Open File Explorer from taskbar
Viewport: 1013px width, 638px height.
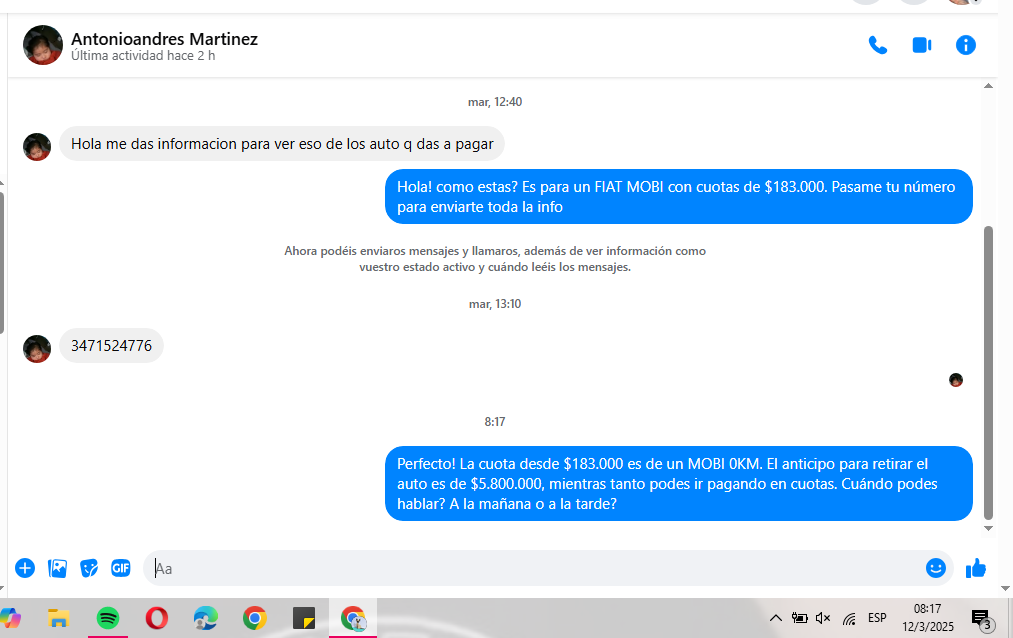58,619
